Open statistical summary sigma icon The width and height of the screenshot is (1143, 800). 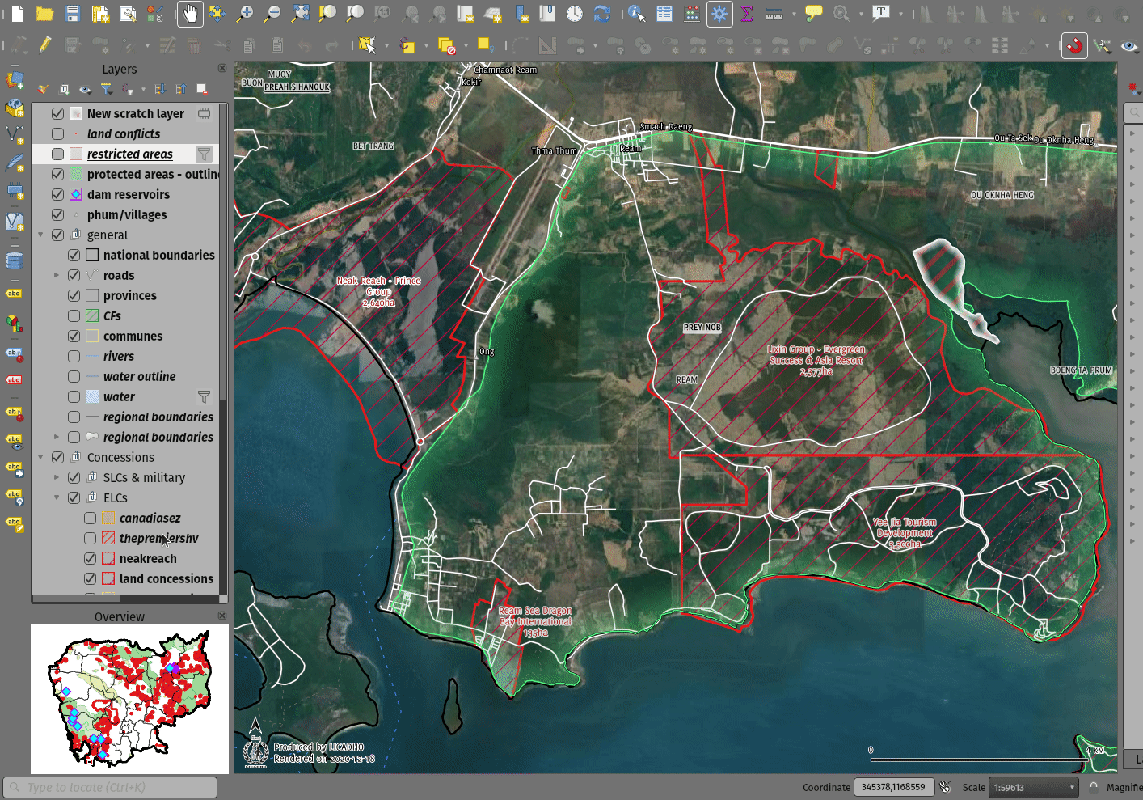746,14
